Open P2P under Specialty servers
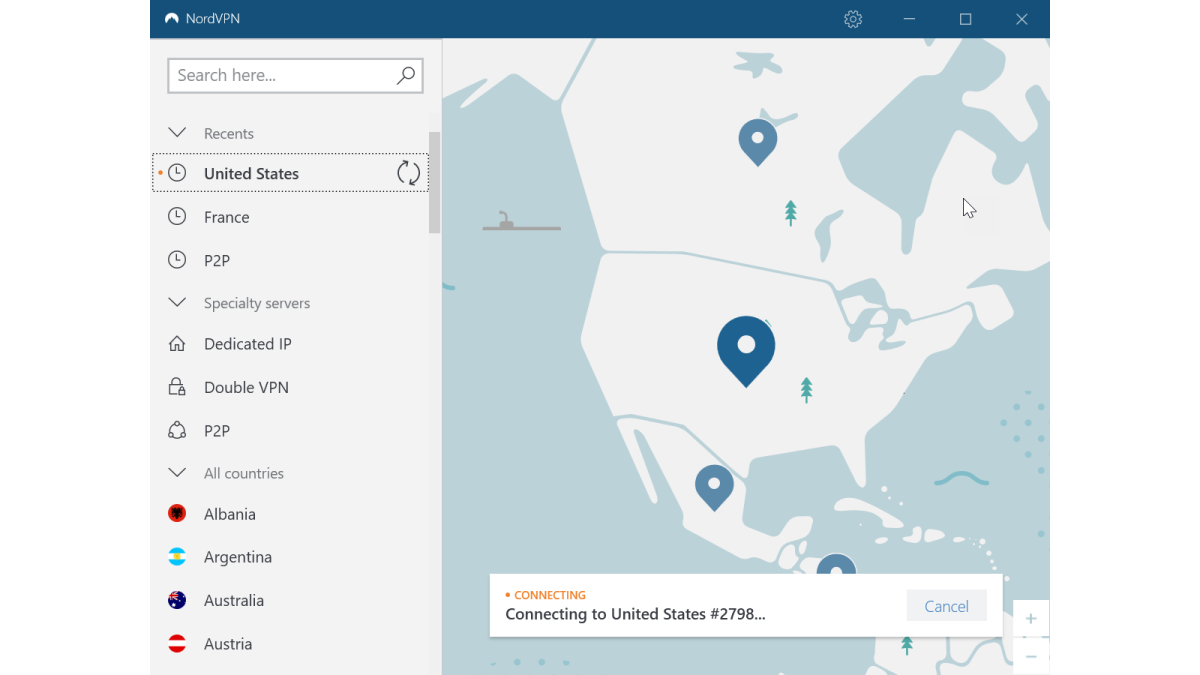Image resolution: width=1200 pixels, height=675 pixels. pyautogui.click(x=290, y=430)
